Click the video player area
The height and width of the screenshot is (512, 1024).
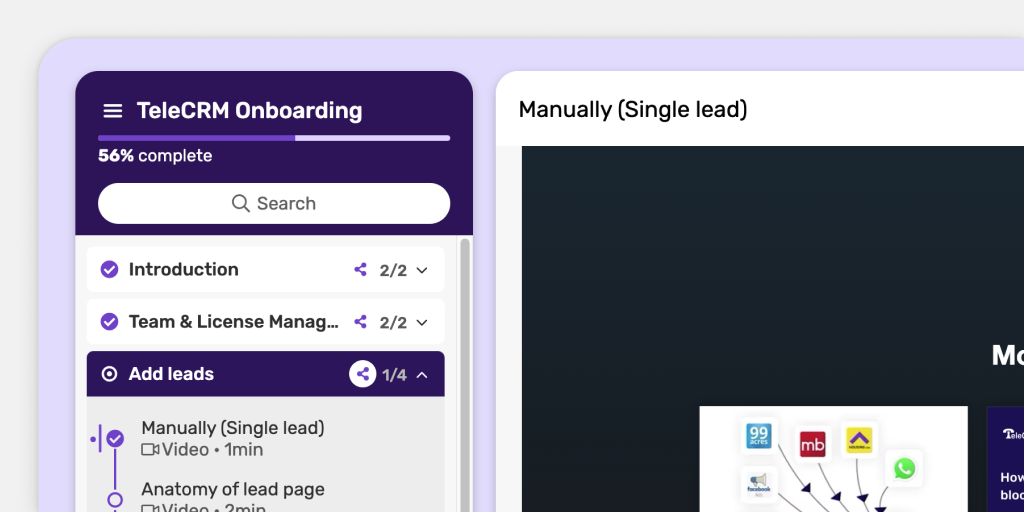pyautogui.click(x=773, y=329)
